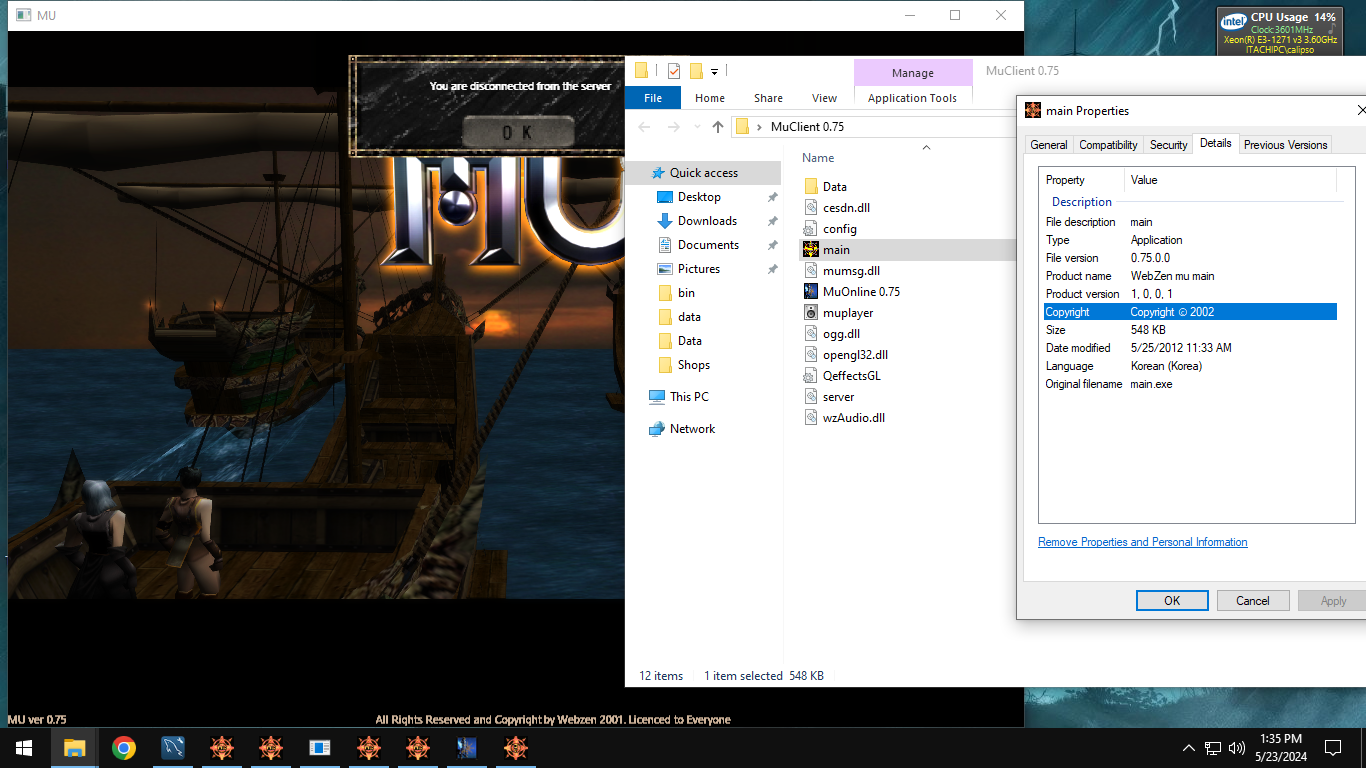Open the Shops folder in the navigation pane
Screen dimensions: 1366x768
(693, 365)
